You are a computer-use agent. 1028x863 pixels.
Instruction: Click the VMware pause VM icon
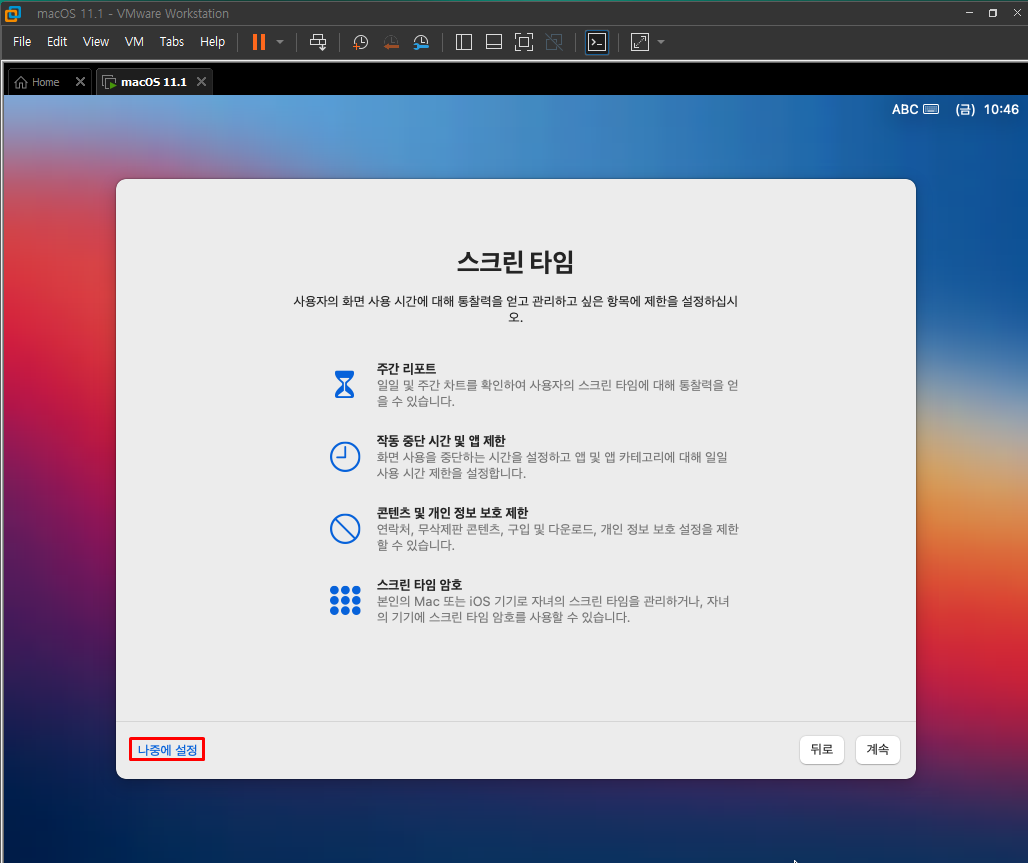[259, 42]
